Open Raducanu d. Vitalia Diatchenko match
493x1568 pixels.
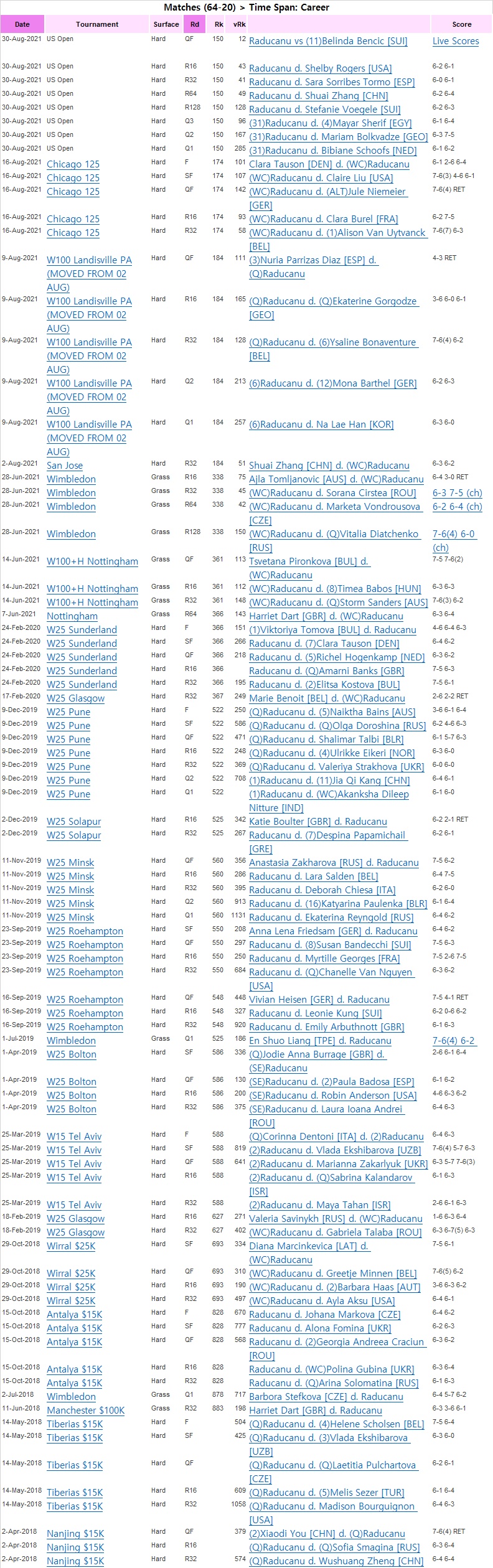pos(334,541)
